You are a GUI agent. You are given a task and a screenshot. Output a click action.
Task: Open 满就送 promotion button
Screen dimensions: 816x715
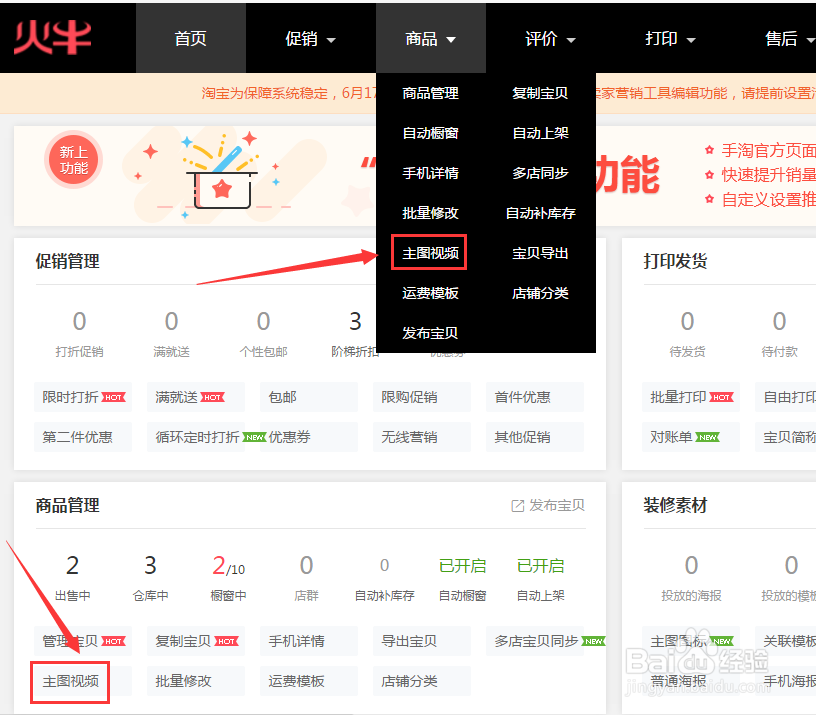coord(196,397)
